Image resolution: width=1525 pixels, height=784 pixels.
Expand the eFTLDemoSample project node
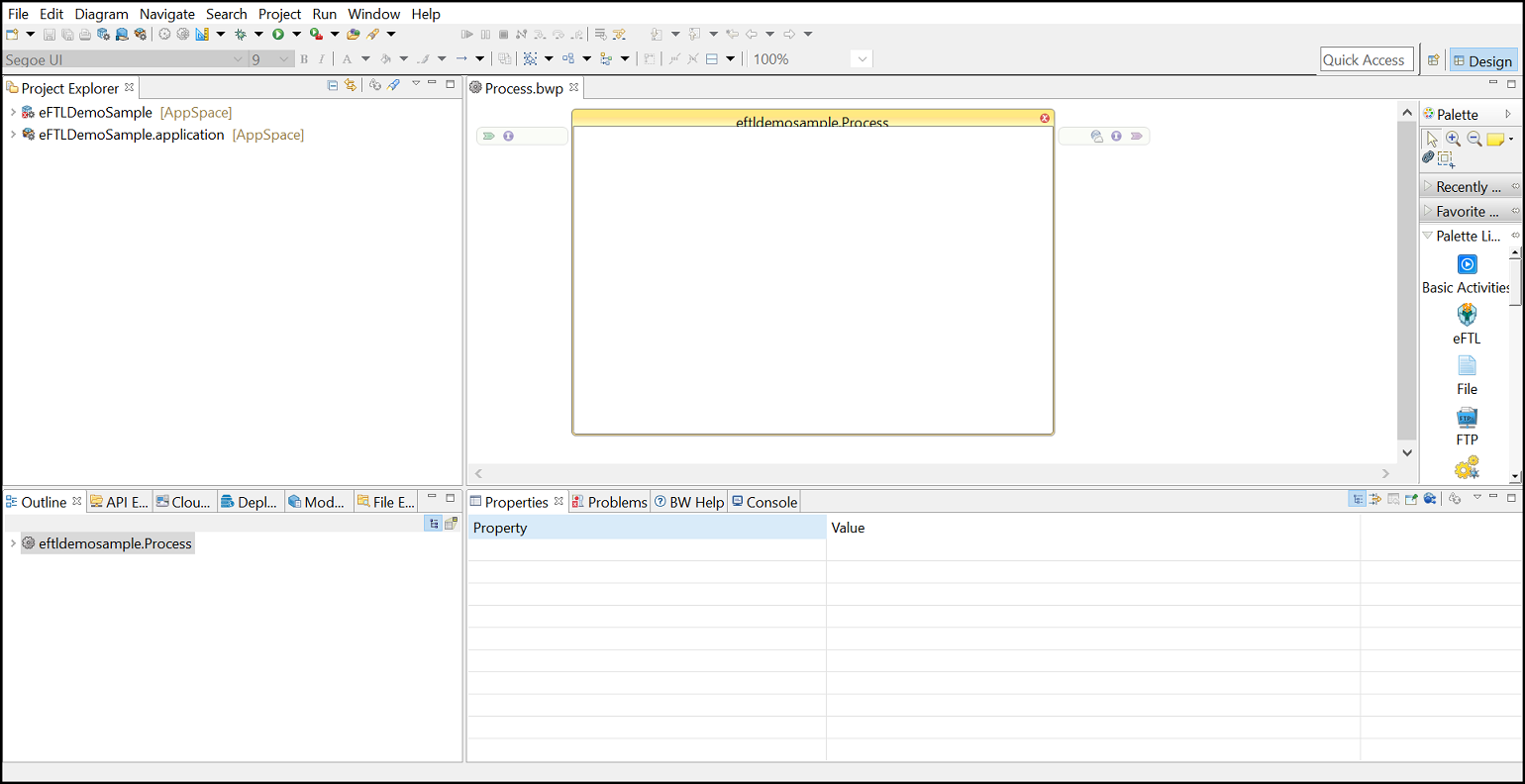point(13,113)
